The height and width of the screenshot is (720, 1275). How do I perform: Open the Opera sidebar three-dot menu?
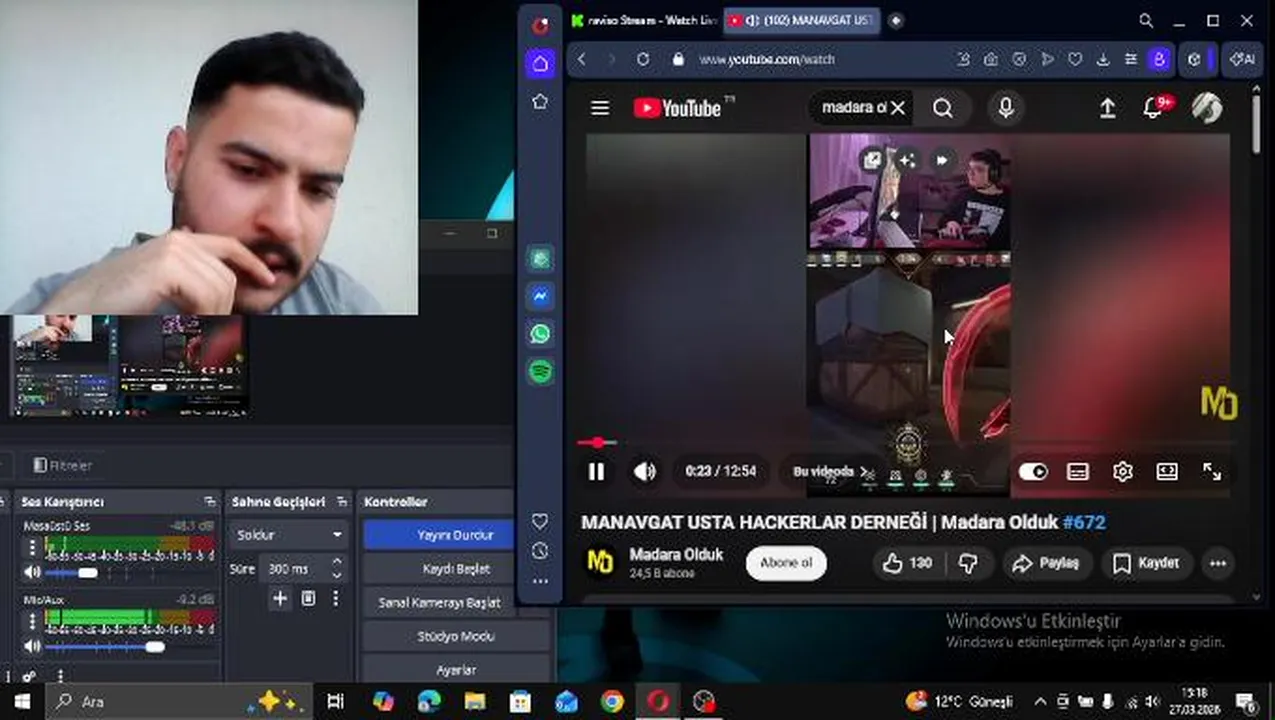(540, 581)
